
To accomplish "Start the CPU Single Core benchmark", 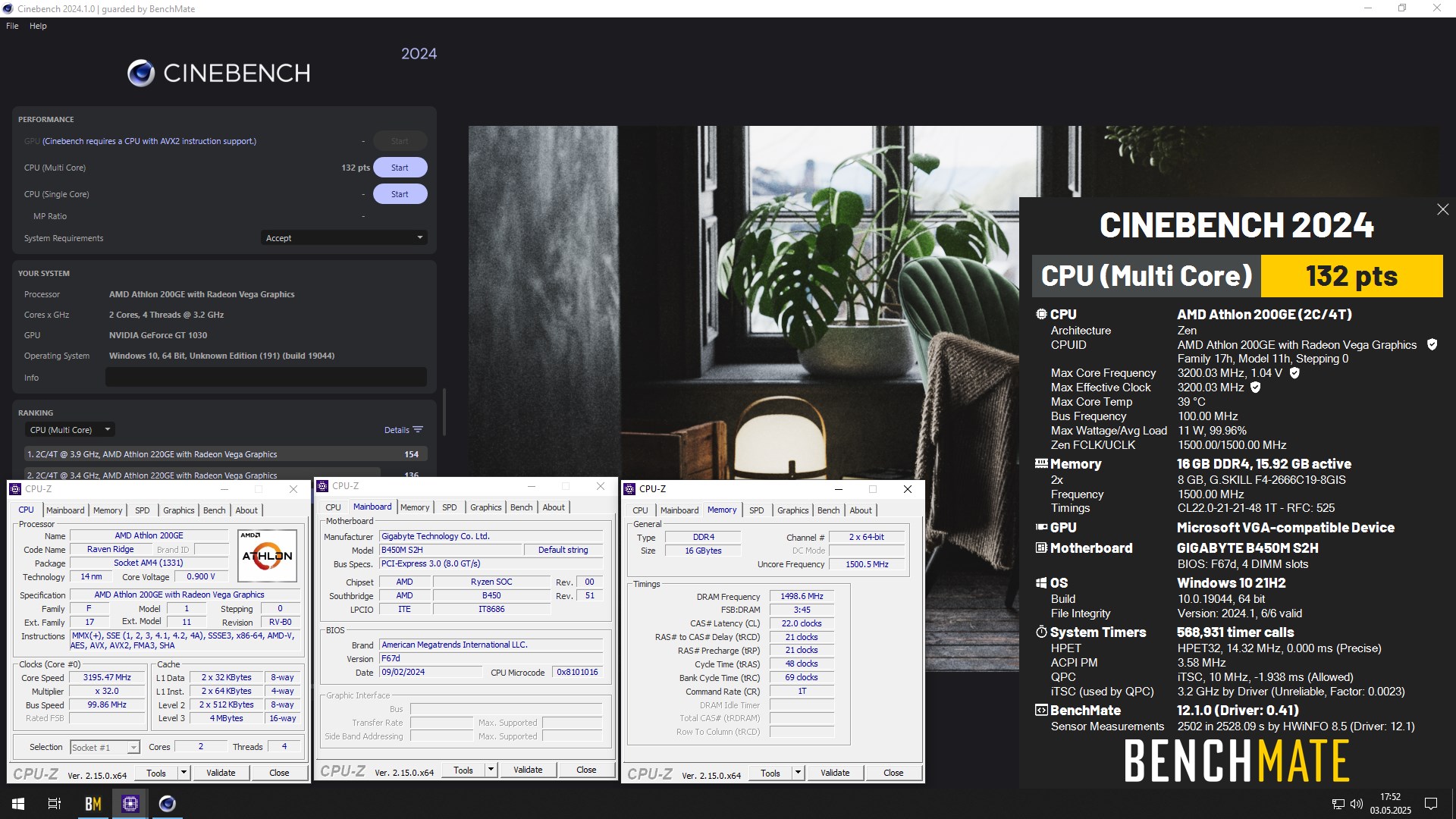I will tap(400, 194).
